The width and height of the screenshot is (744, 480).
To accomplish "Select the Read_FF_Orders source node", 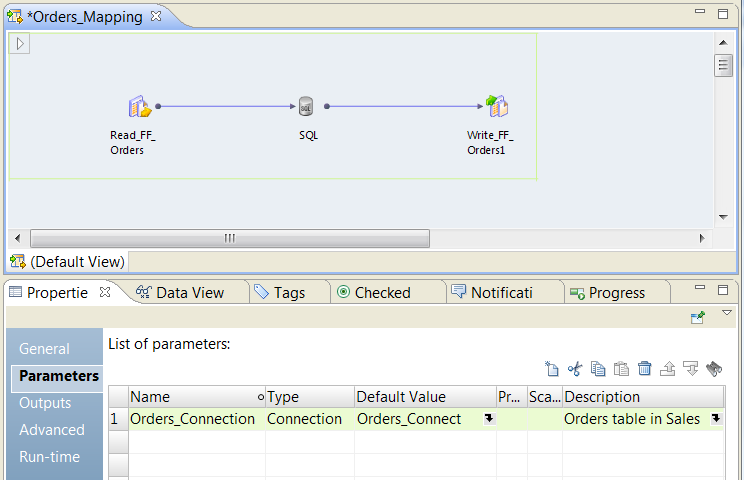I will coord(138,107).
